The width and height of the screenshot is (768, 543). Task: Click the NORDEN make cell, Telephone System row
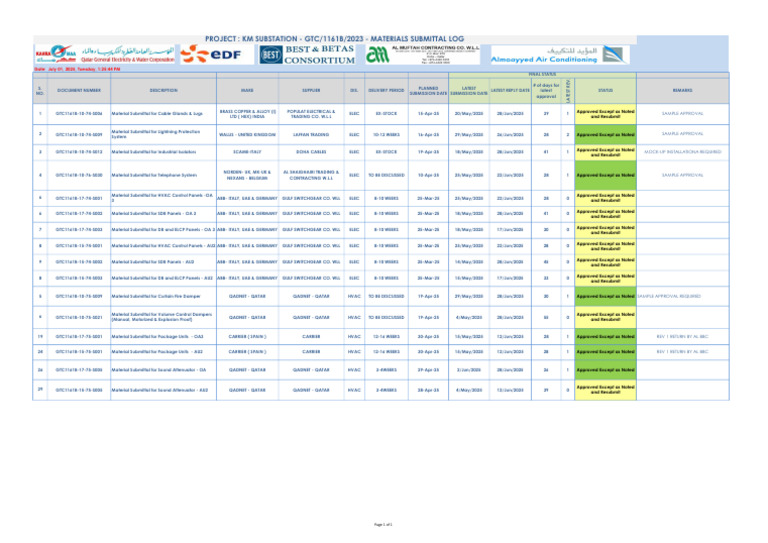247,175
